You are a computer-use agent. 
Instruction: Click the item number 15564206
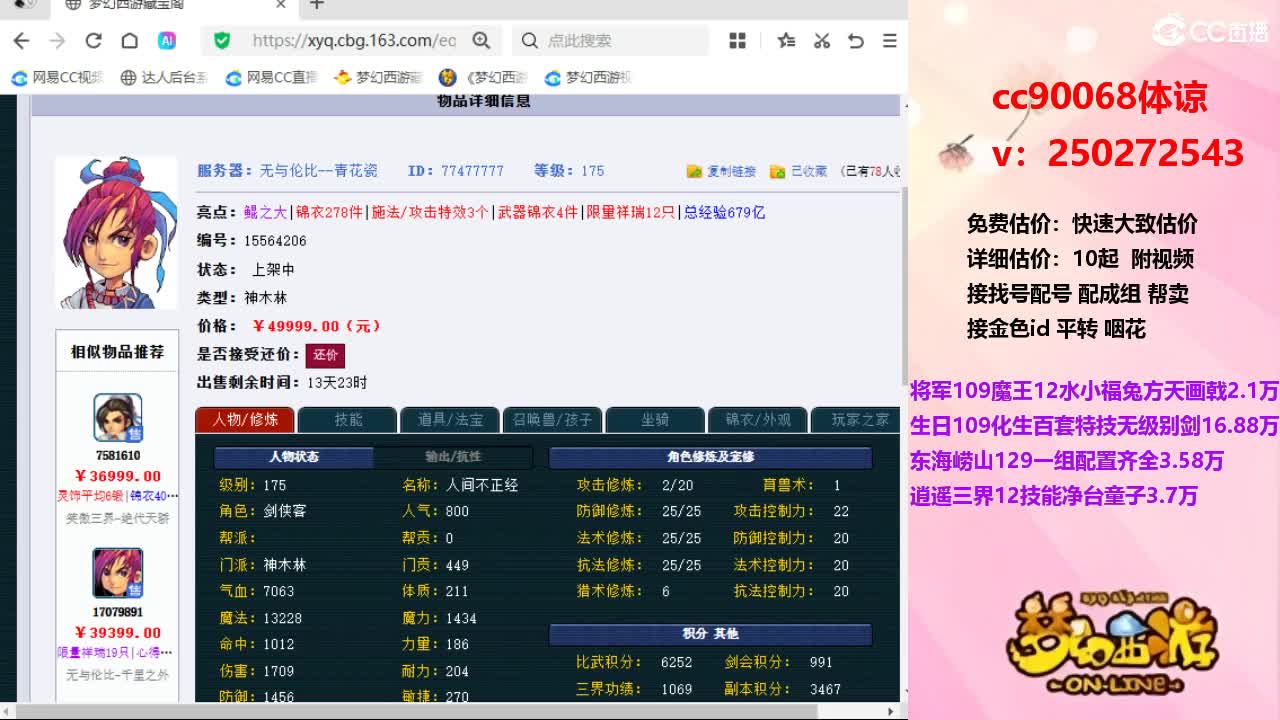[x=275, y=241]
